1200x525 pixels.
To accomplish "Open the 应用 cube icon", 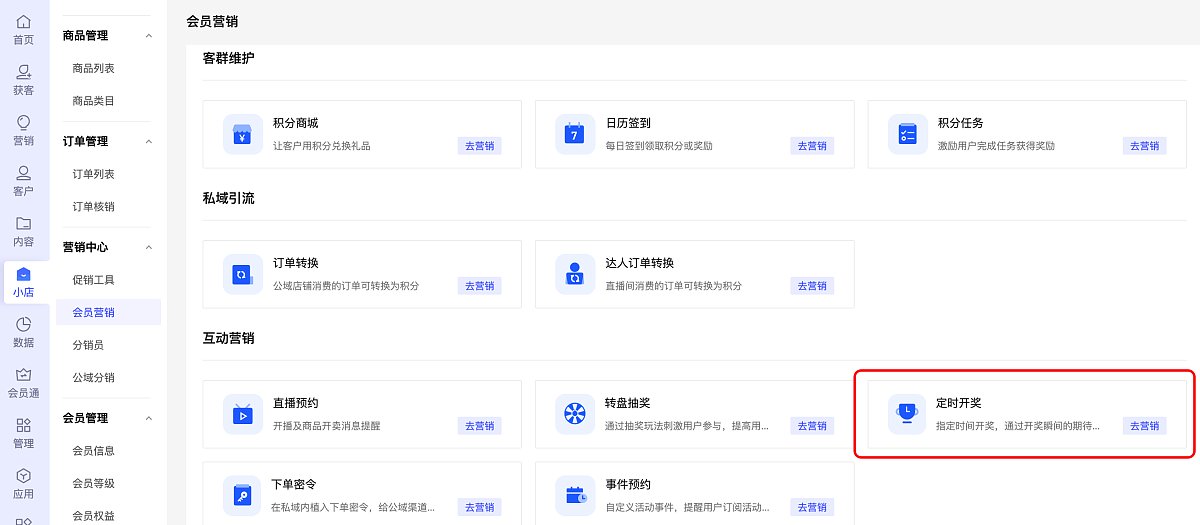I will pyautogui.click(x=23, y=476).
